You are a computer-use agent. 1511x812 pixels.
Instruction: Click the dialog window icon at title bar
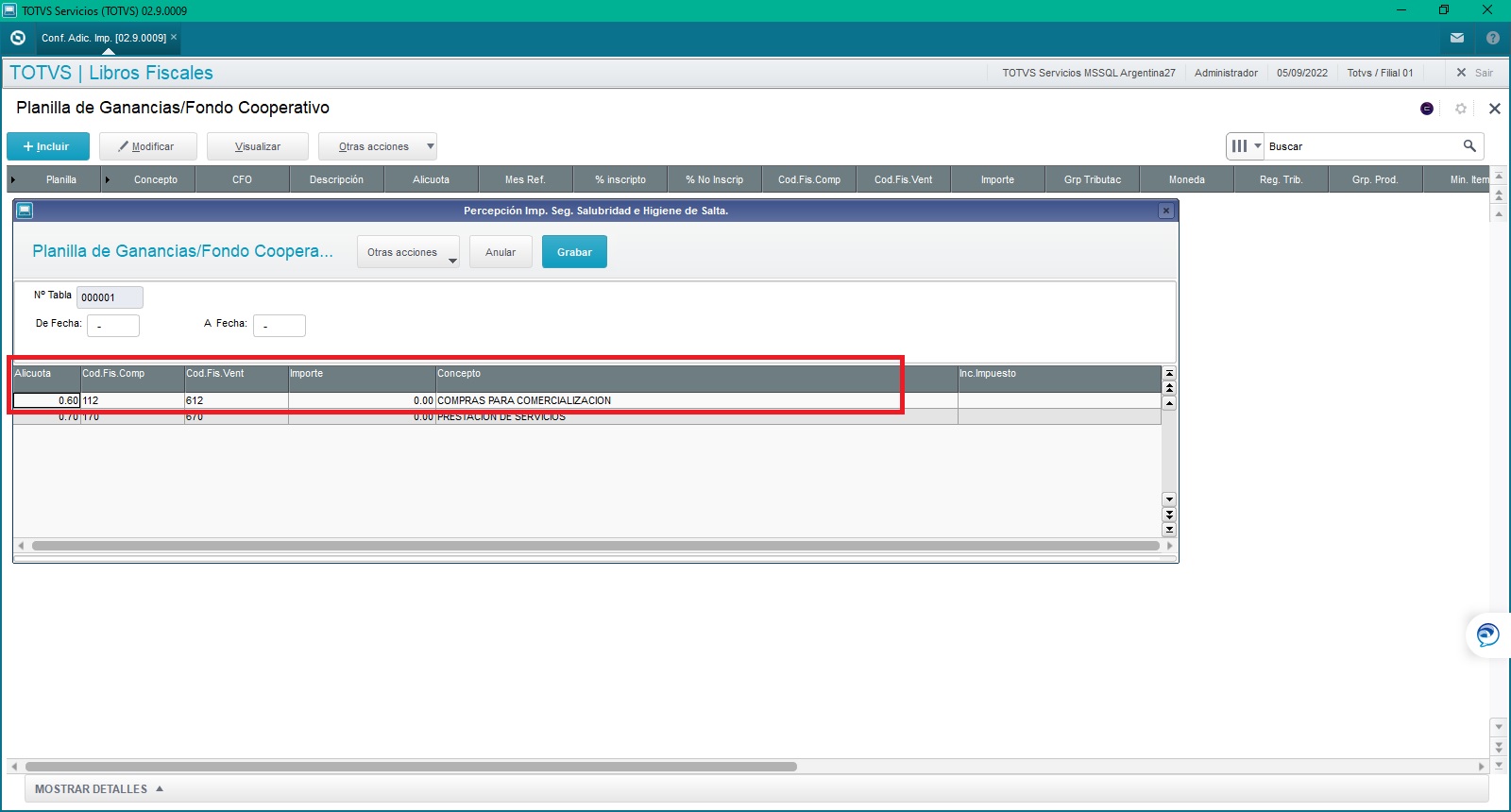pyautogui.click(x=25, y=211)
